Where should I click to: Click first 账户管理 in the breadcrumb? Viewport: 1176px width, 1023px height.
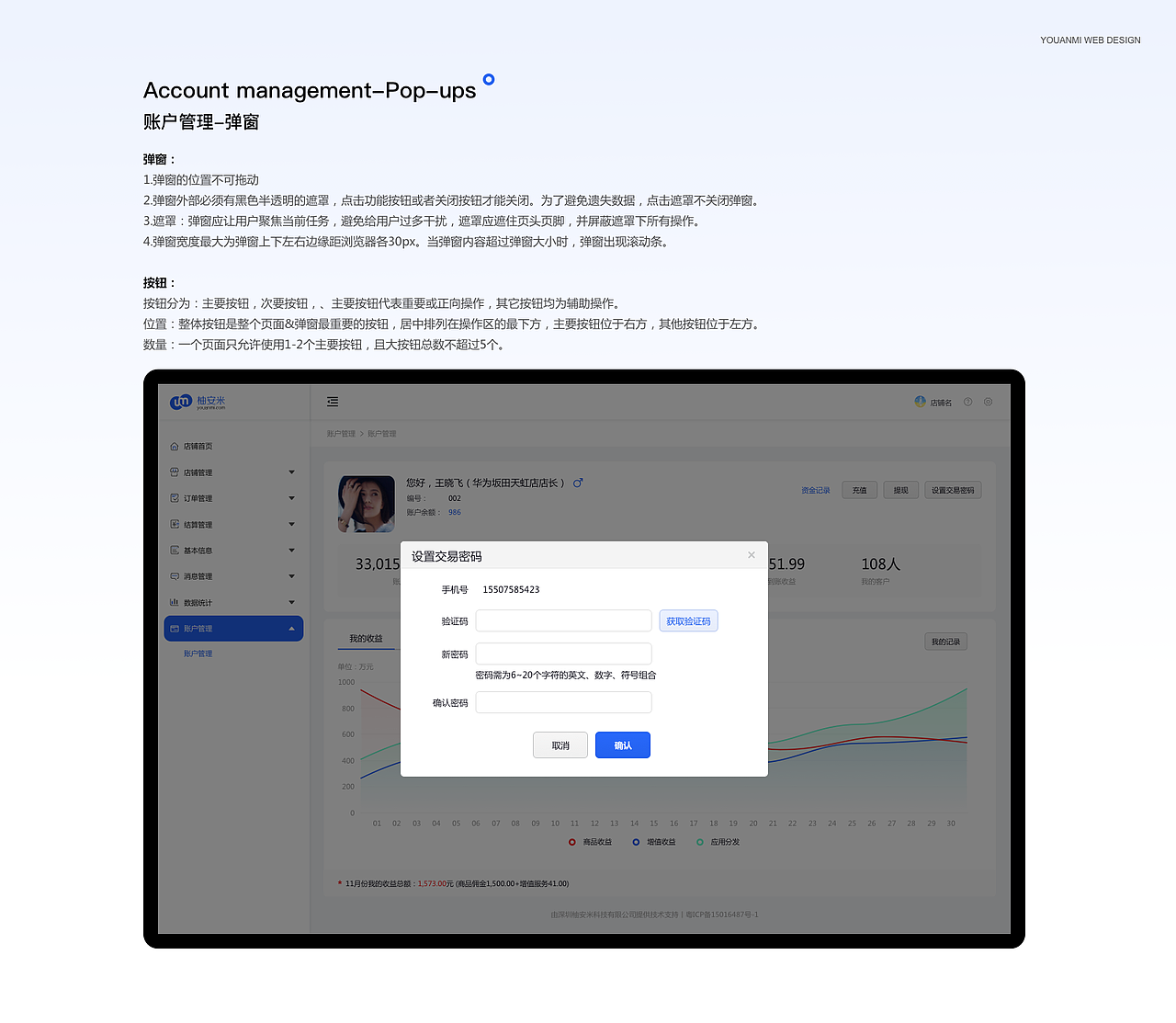tap(341, 434)
